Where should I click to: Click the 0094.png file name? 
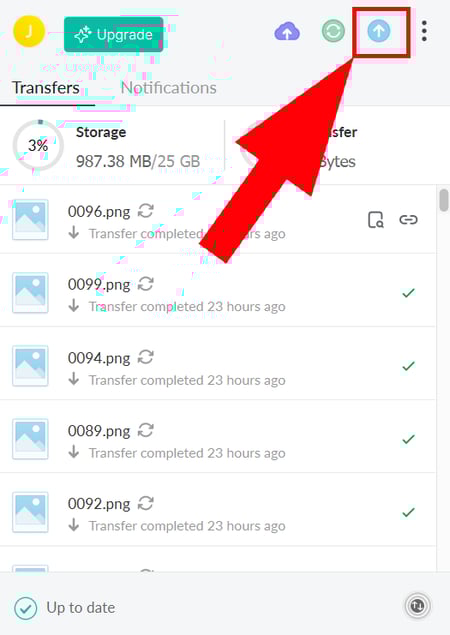tap(99, 358)
